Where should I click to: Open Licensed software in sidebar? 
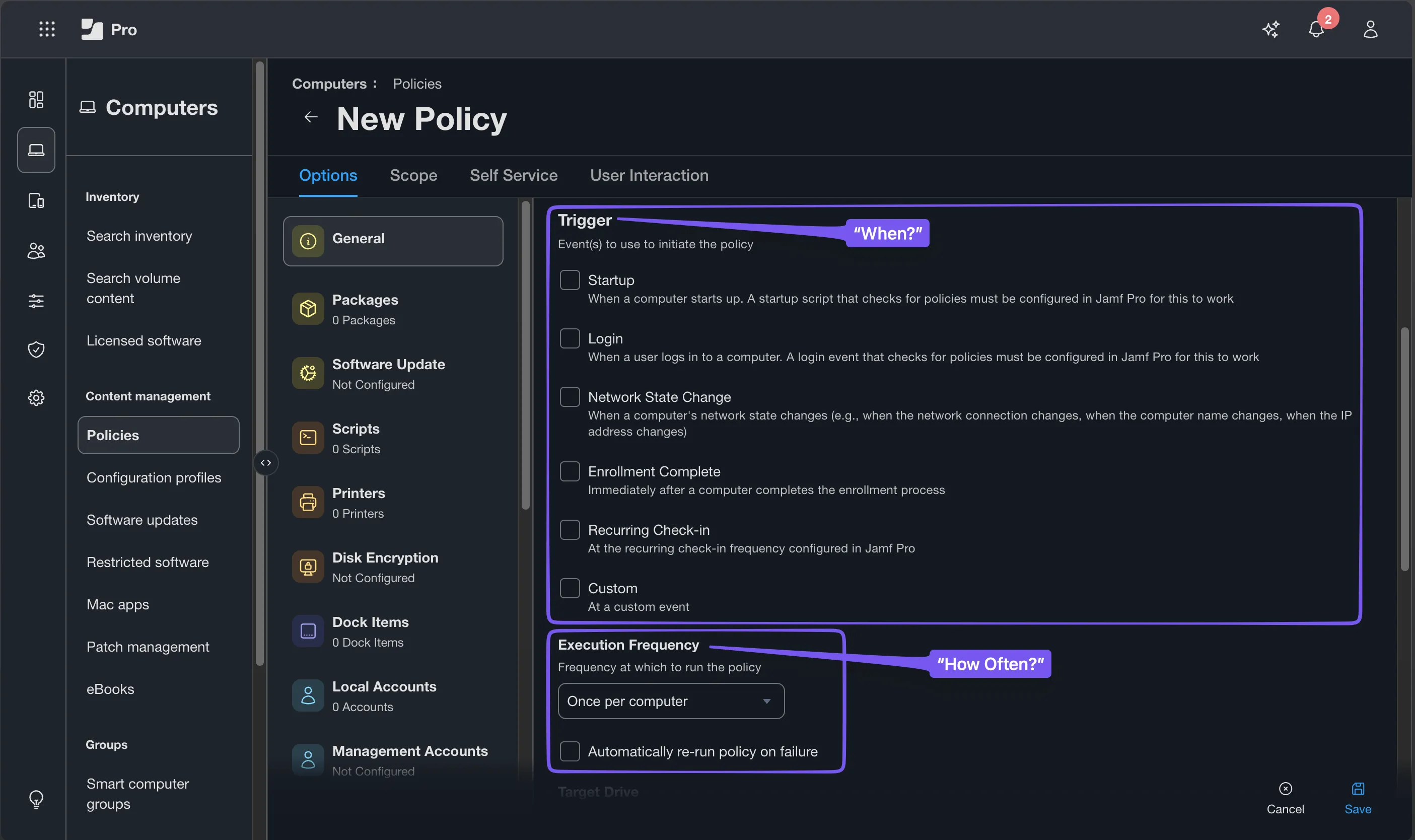click(x=144, y=341)
